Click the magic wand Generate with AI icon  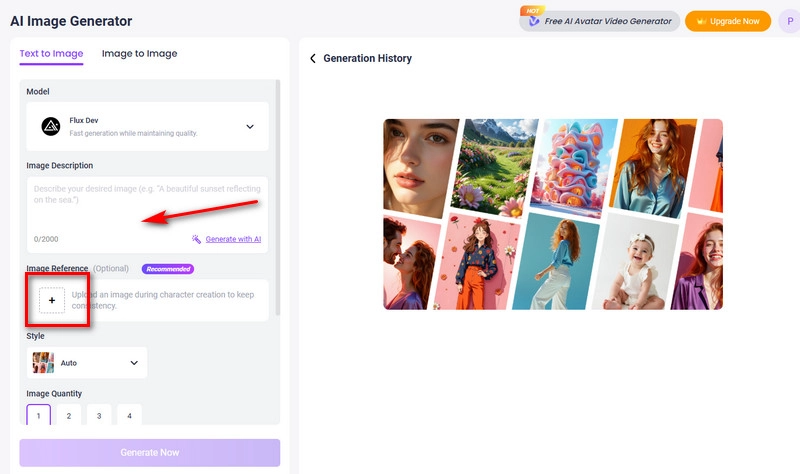(197, 239)
